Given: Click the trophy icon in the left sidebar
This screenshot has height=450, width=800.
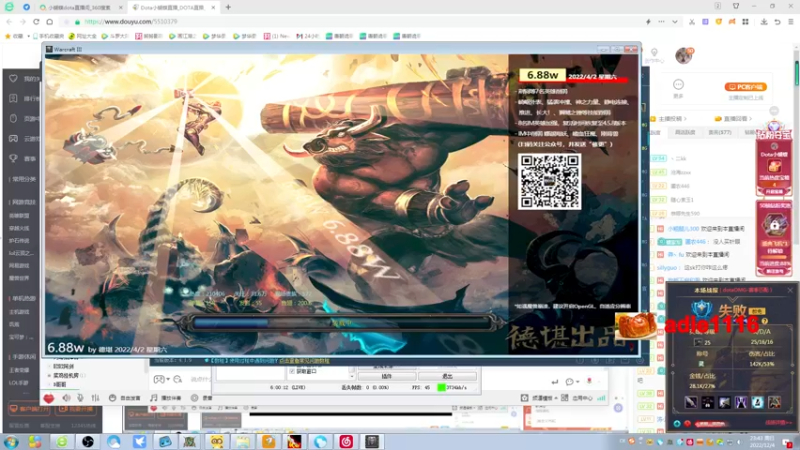Looking at the screenshot, I should pyautogui.click(x=13, y=158).
